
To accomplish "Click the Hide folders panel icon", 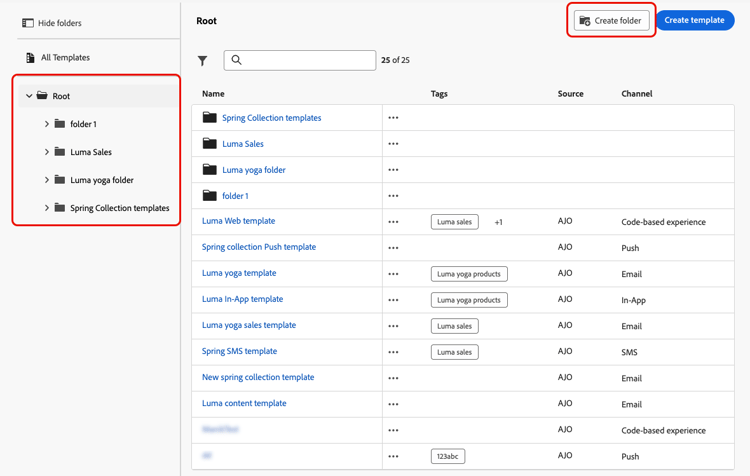I will pyautogui.click(x=28, y=23).
